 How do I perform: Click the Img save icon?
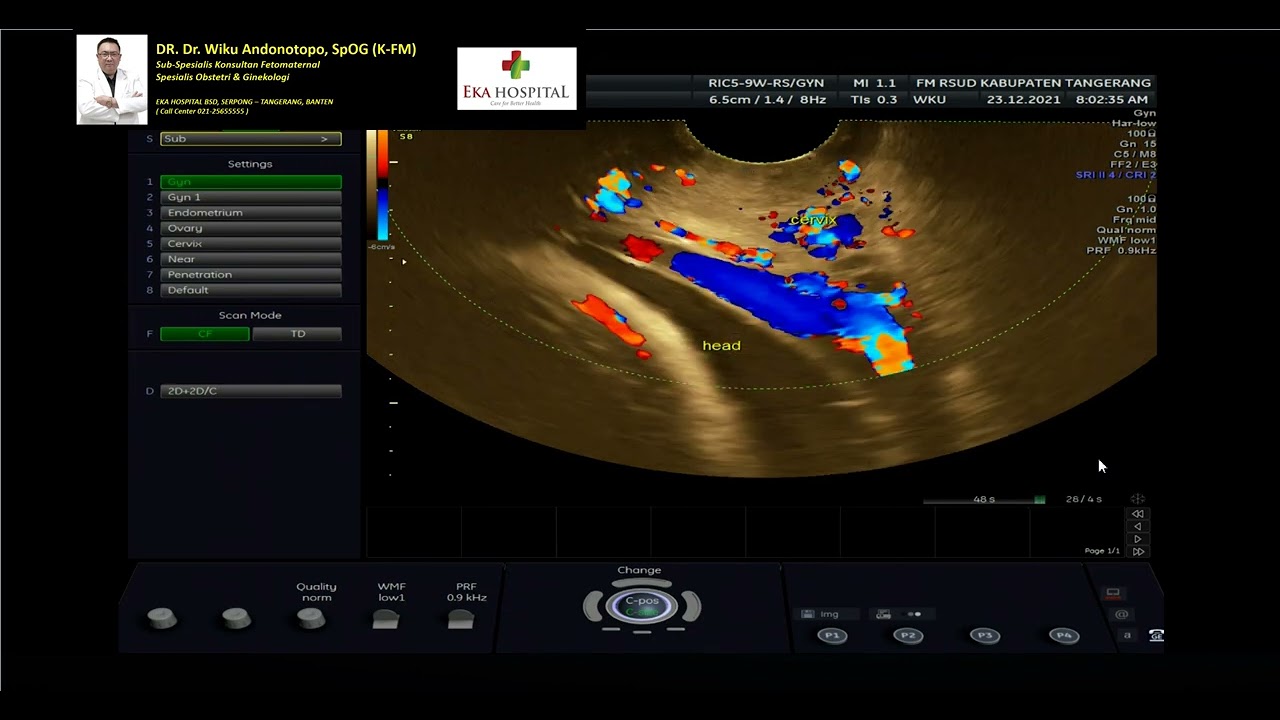tap(809, 614)
